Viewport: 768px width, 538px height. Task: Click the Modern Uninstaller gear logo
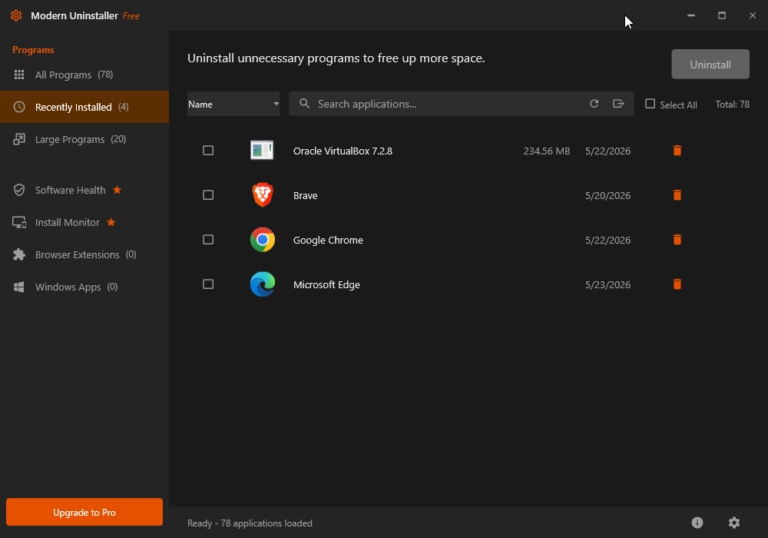tap(16, 16)
